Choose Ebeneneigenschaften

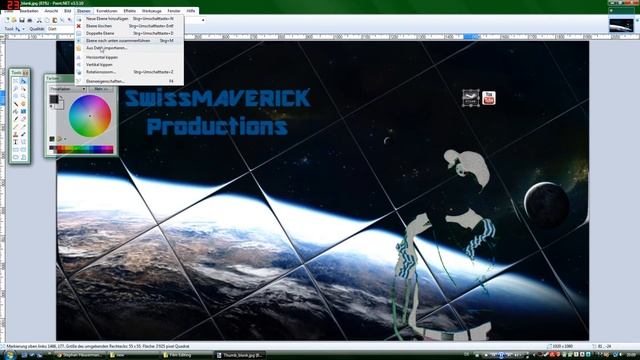(130, 81)
